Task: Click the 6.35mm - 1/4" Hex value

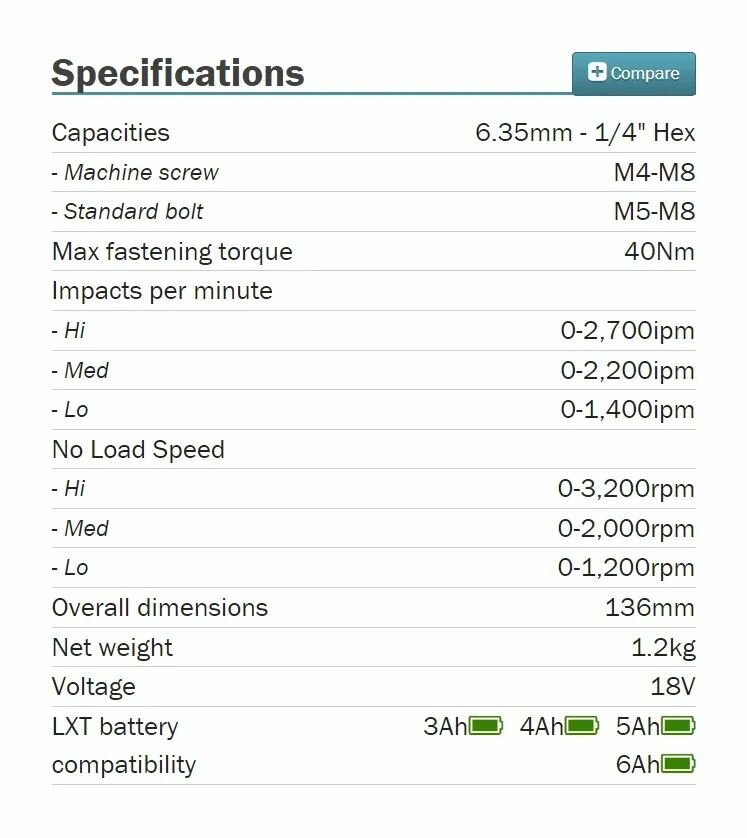Action: pyautogui.click(x=585, y=133)
